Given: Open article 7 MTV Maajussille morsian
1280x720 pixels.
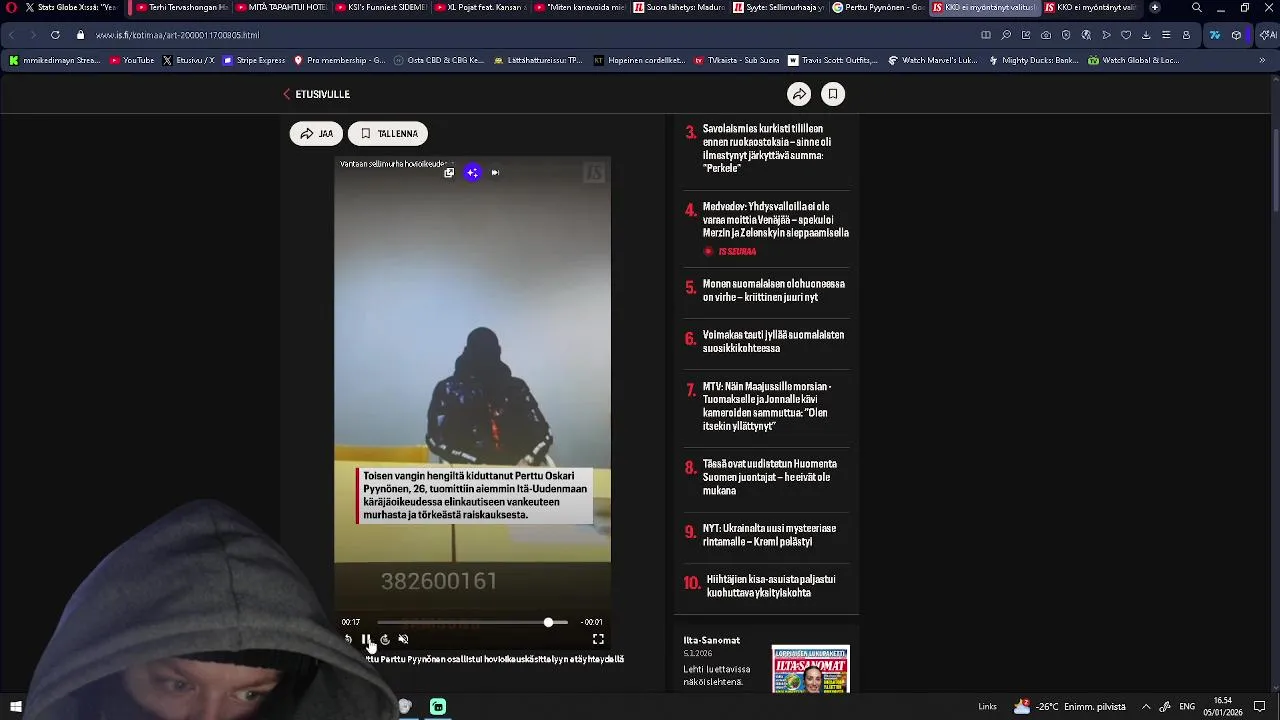Looking at the screenshot, I should (766, 406).
